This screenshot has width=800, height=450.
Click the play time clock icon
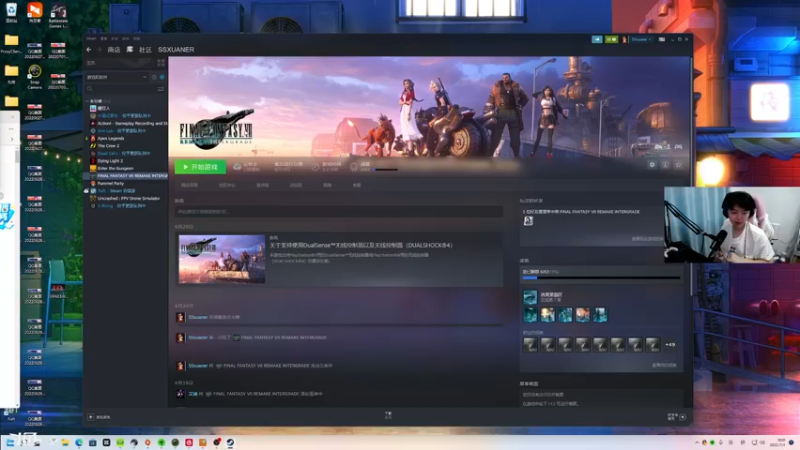coord(315,167)
